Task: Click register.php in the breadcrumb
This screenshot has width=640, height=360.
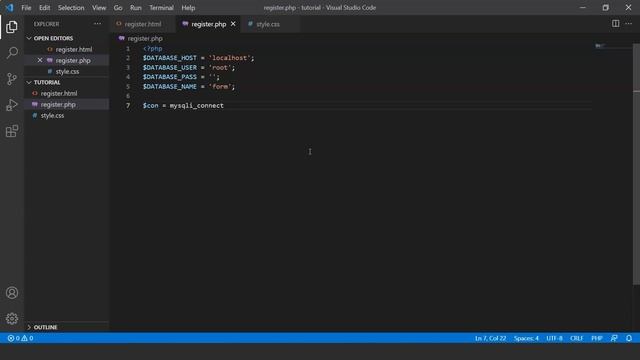Action: pos(145,38)
